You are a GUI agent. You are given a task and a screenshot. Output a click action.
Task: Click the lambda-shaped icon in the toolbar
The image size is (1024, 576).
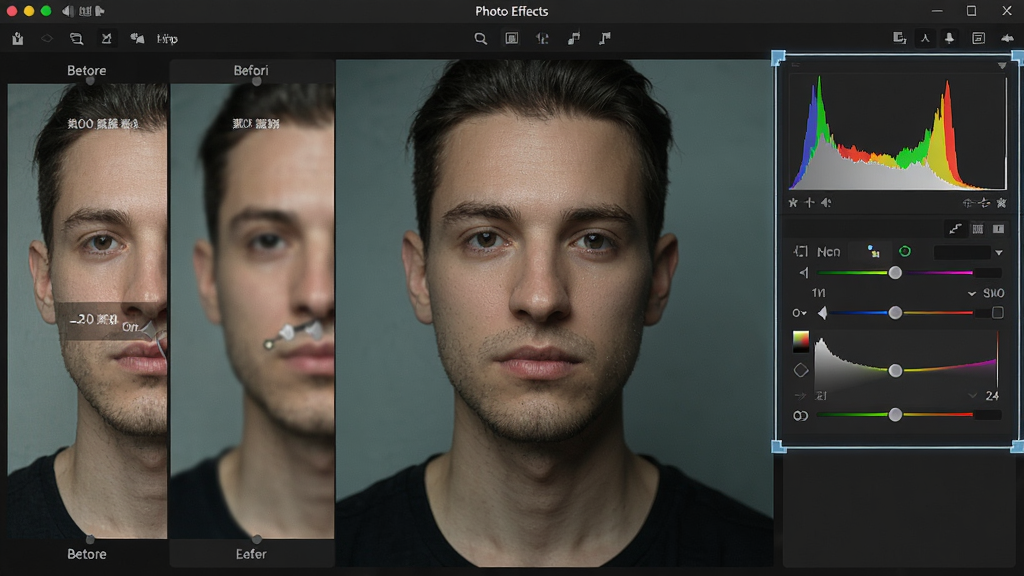tap(925, 39)
